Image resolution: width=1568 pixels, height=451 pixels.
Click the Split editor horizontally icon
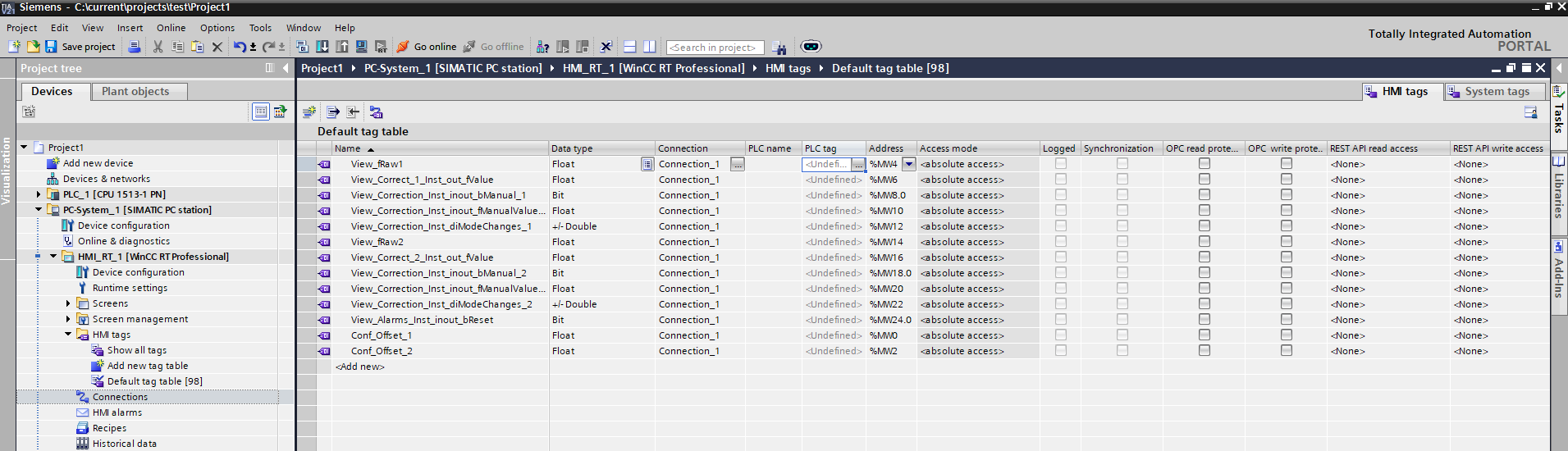(x=630, y=47)
